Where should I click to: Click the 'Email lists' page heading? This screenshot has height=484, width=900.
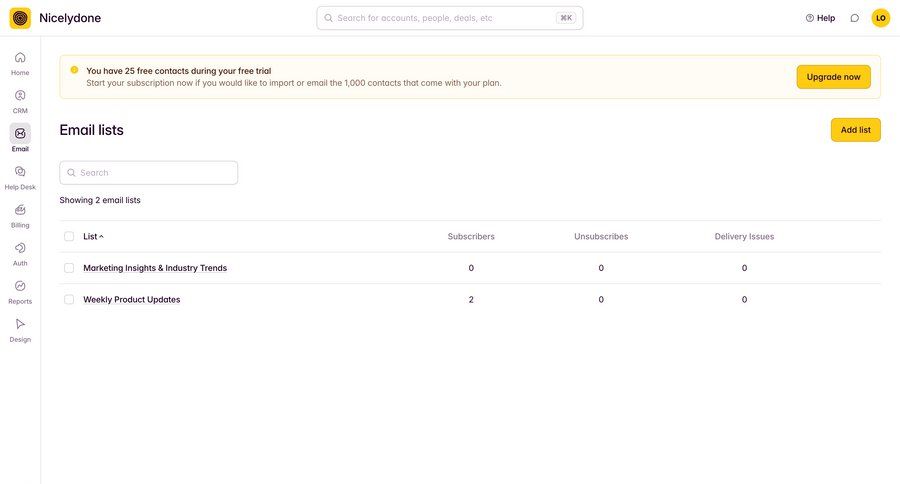click(91, 130)
